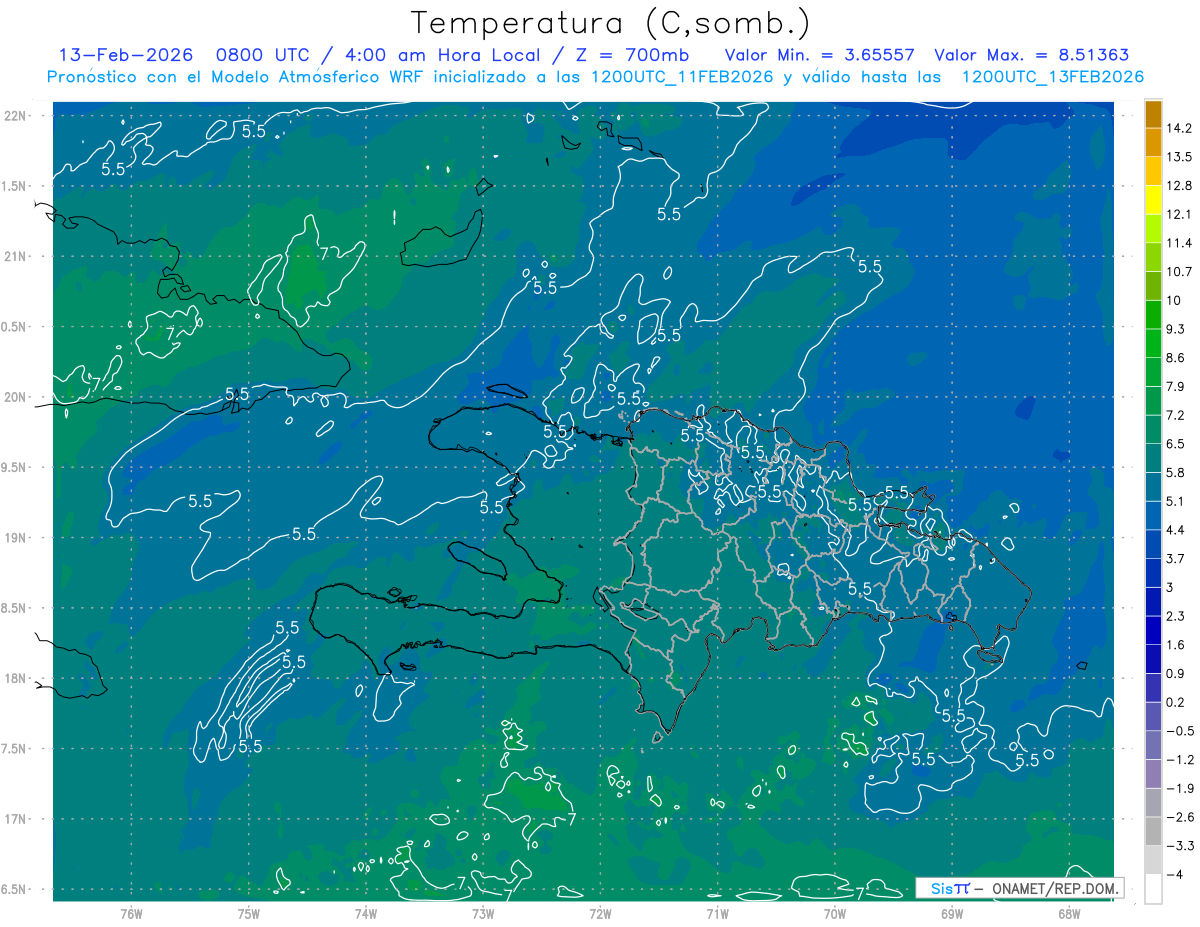The height and width of the screenshot is (927, 1200).
Task: Click the "Valor Min. = 3.65557" value
Action: [x=819, y=55]
